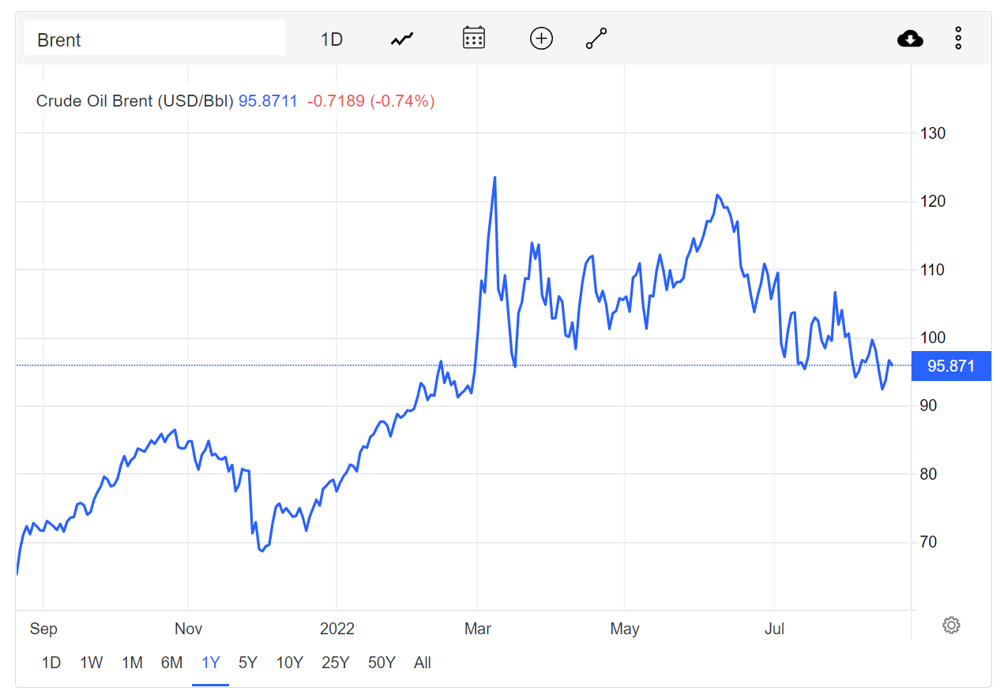
Task: Click the 120 price axis label
Action: click(932, 201)
